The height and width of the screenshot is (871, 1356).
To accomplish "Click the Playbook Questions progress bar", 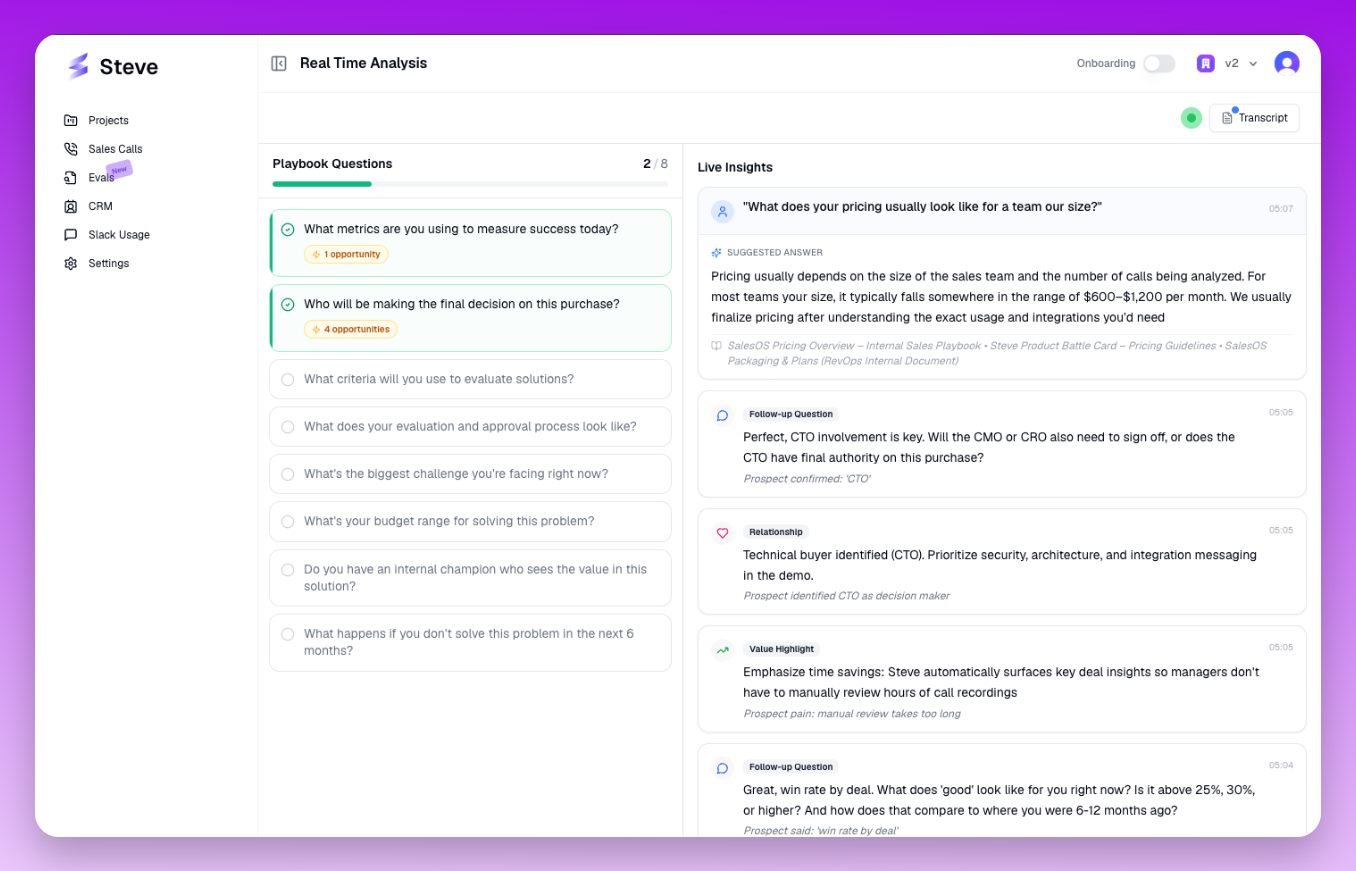I will point(470,184).
